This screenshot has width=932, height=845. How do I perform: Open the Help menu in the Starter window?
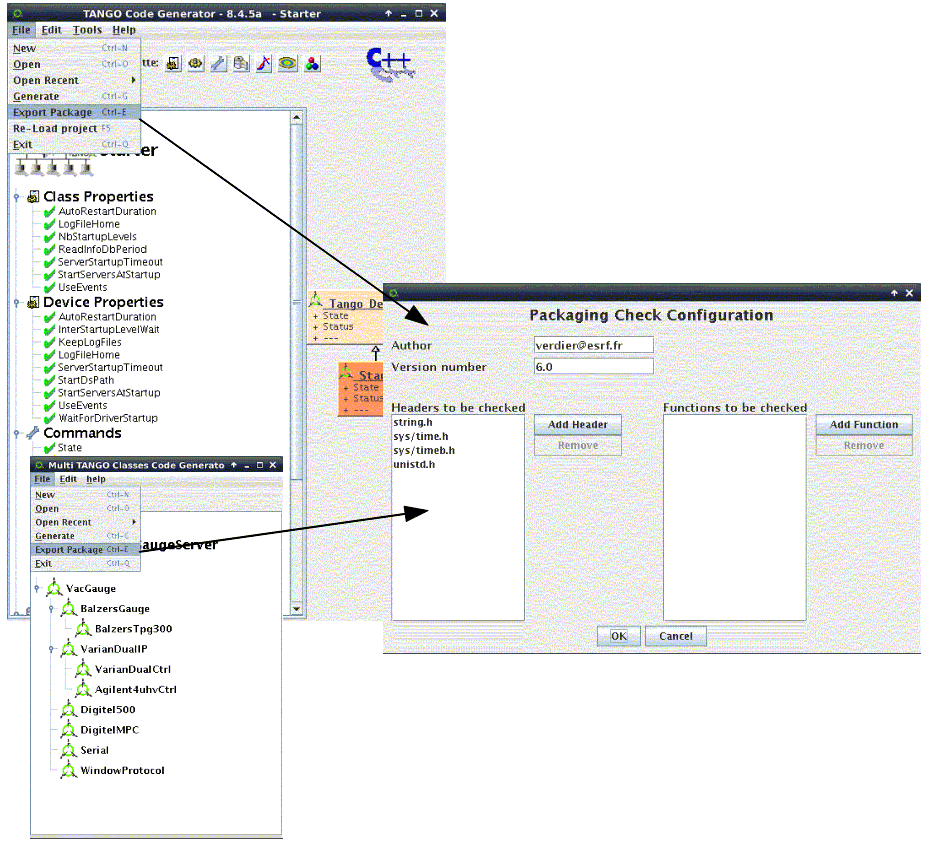[x=124, y=30]
